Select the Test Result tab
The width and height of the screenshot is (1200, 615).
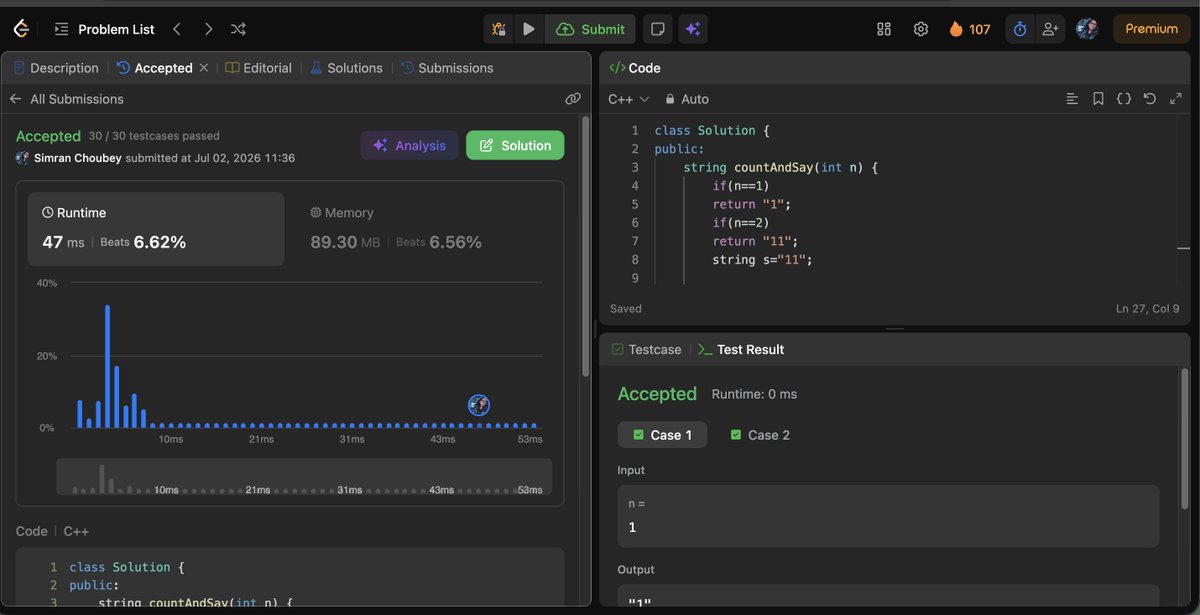pos(741,350)
